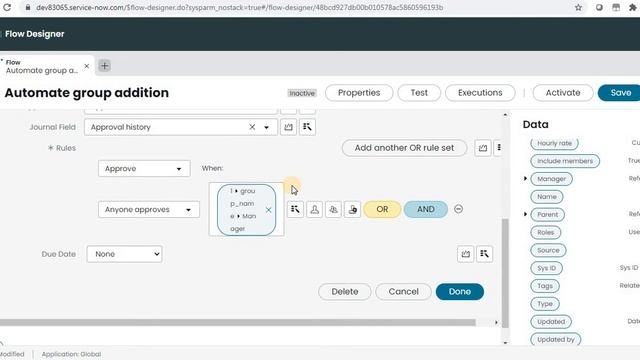
Task: Select the Roles data pill
Action: 546,232
